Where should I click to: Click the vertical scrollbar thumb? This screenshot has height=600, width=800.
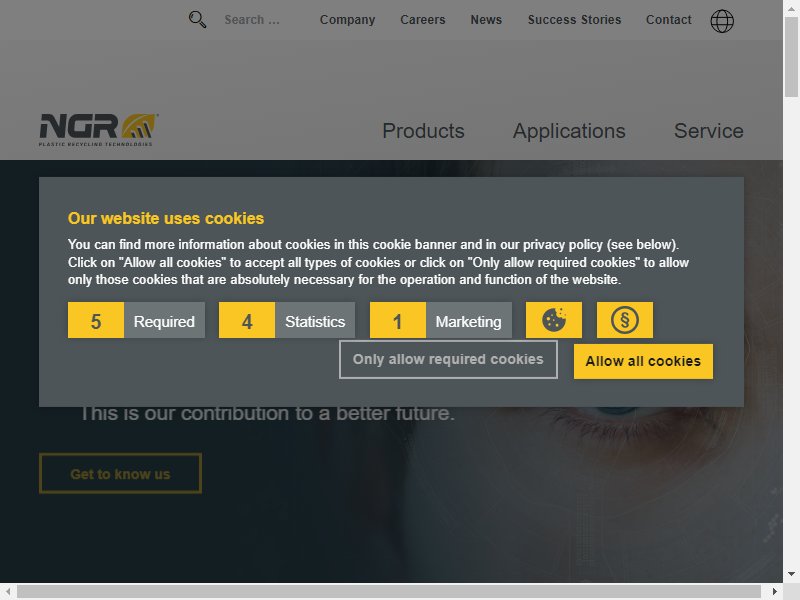pyautogui.click(x=791, y=56)
